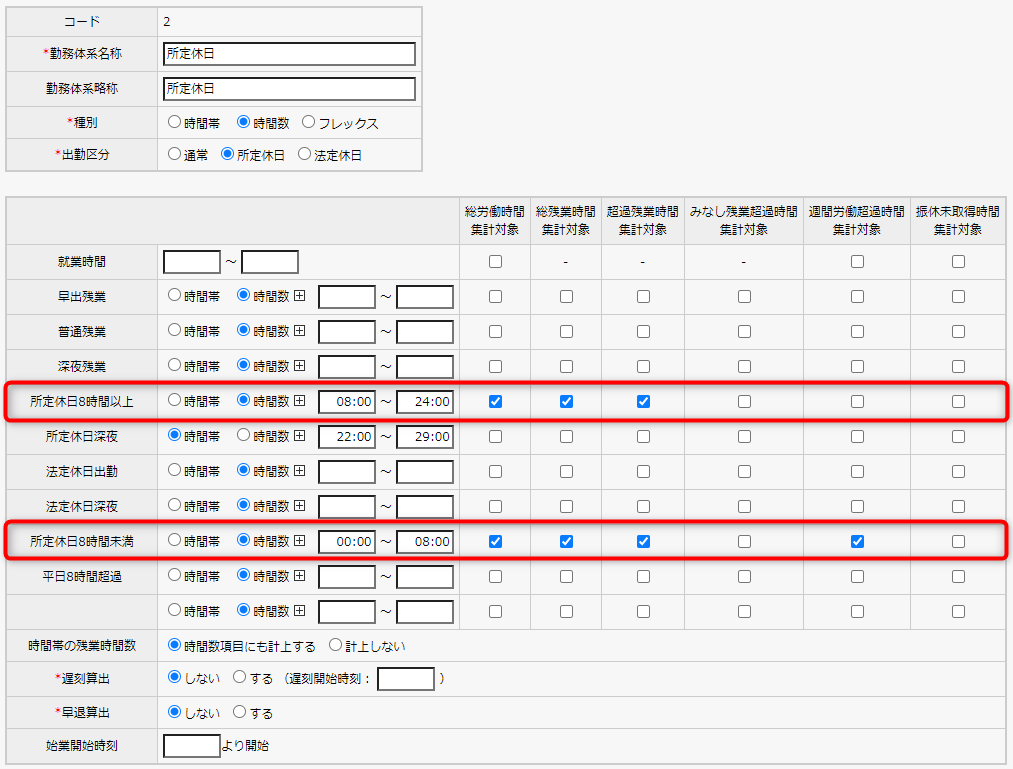Click plus icon in 平日8時間超過 row
Screen dimensions: 1013x769
pyautogui.click(x=299, y=576)
